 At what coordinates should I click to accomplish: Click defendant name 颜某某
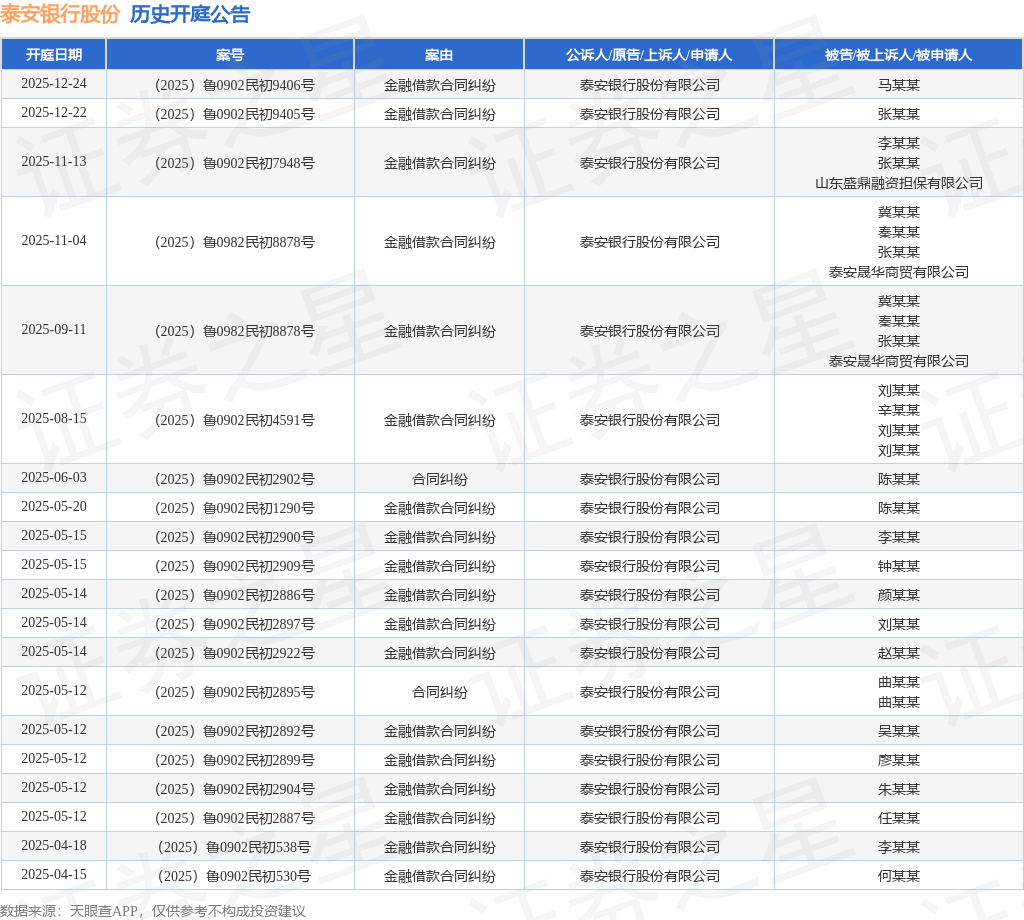pyautogui.click(x=899, y=595)
